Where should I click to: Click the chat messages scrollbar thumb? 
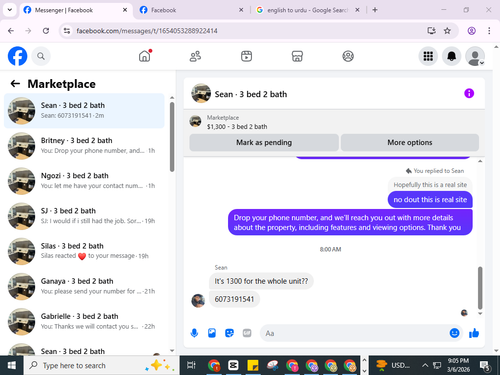pos(480,288)
